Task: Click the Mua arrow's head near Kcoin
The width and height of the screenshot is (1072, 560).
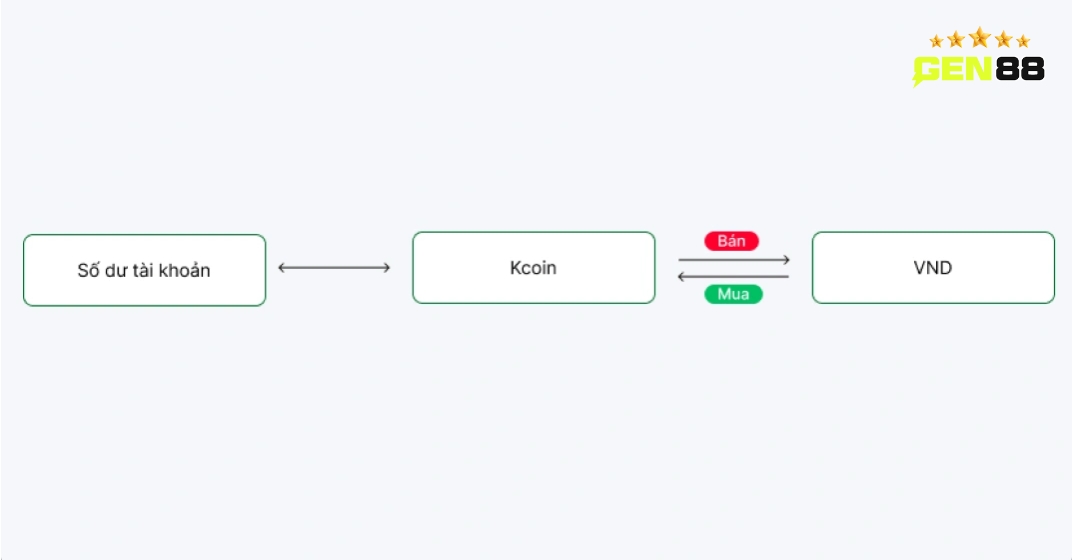Action: (x=681, y=276)
